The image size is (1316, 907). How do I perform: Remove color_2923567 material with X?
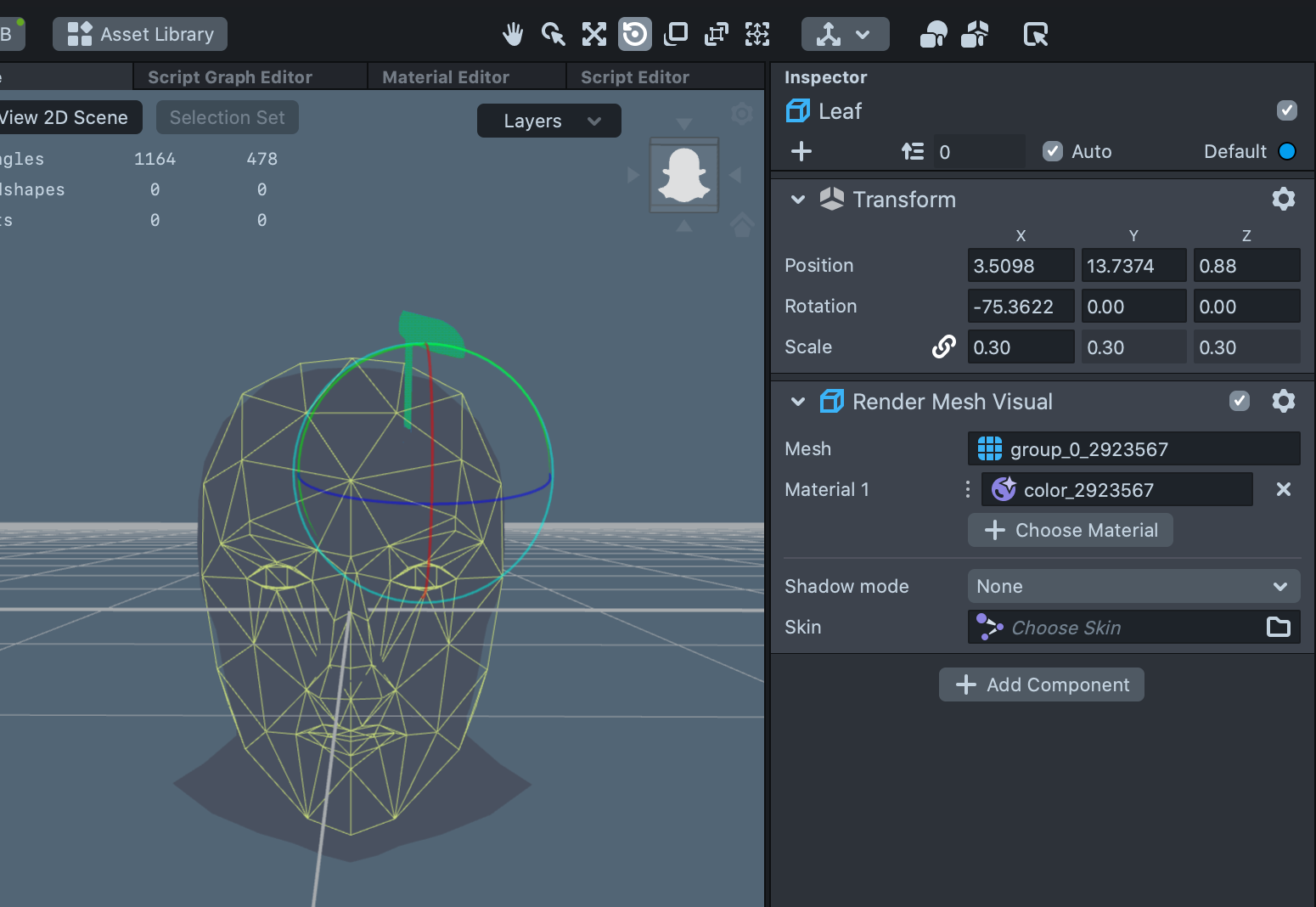click(1283, 490)
